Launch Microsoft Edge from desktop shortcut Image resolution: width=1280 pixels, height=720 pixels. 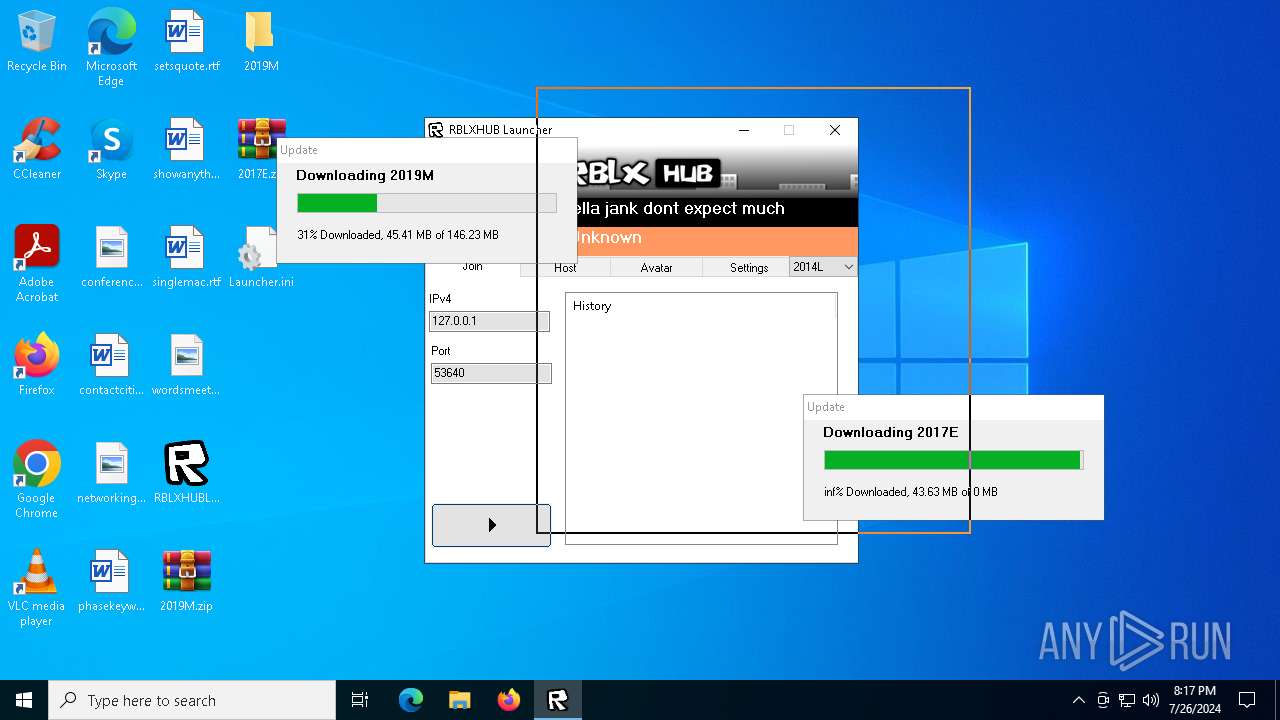[x=111, y=47]
